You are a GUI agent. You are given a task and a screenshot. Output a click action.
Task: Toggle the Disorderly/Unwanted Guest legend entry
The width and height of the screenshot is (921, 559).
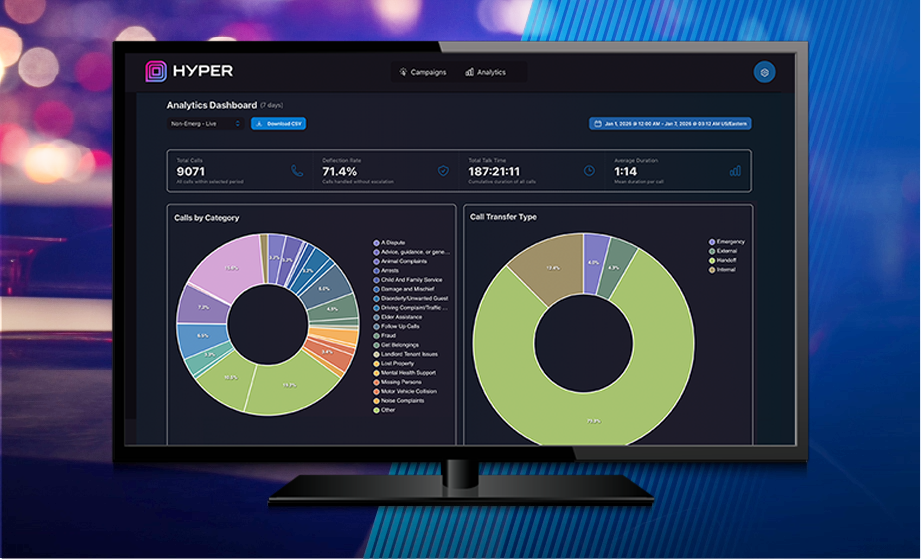click(x=411, y=298)
